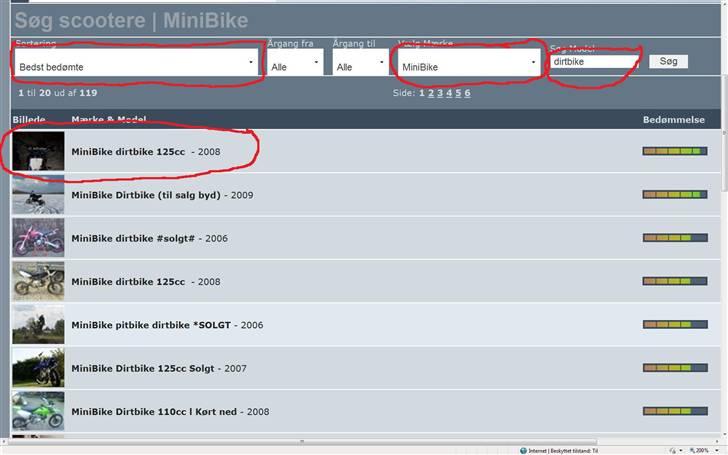Click rating bar of the first MiniBike listing
728x455 pixels.
(x=673, y=152)
